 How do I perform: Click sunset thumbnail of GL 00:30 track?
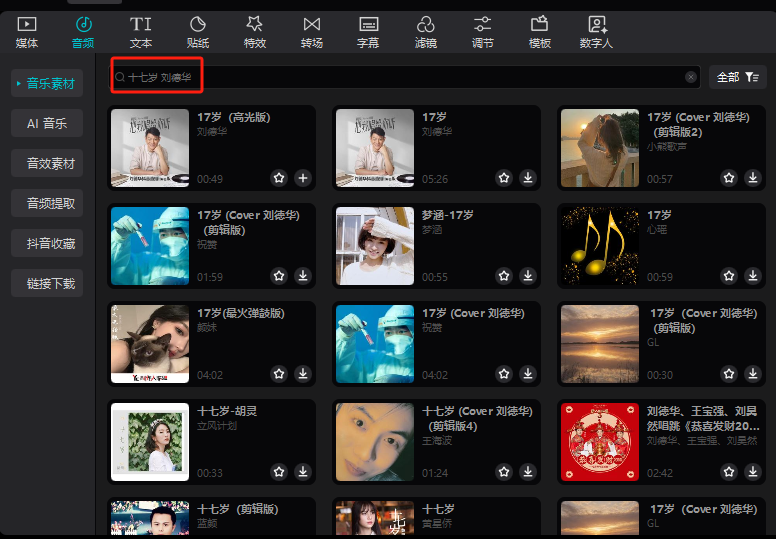click(x=600, y=344)
